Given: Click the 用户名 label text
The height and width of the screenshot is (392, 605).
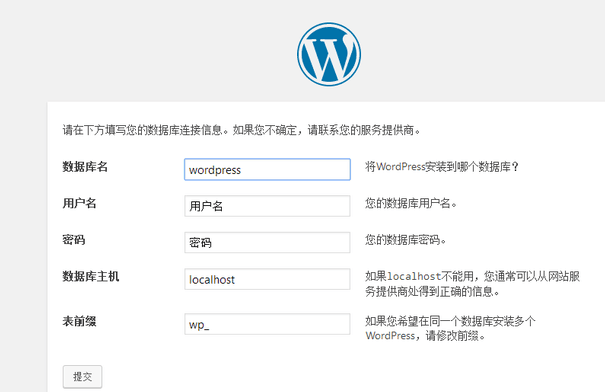Looking at the screenshot, I should (x=79, y=203).
